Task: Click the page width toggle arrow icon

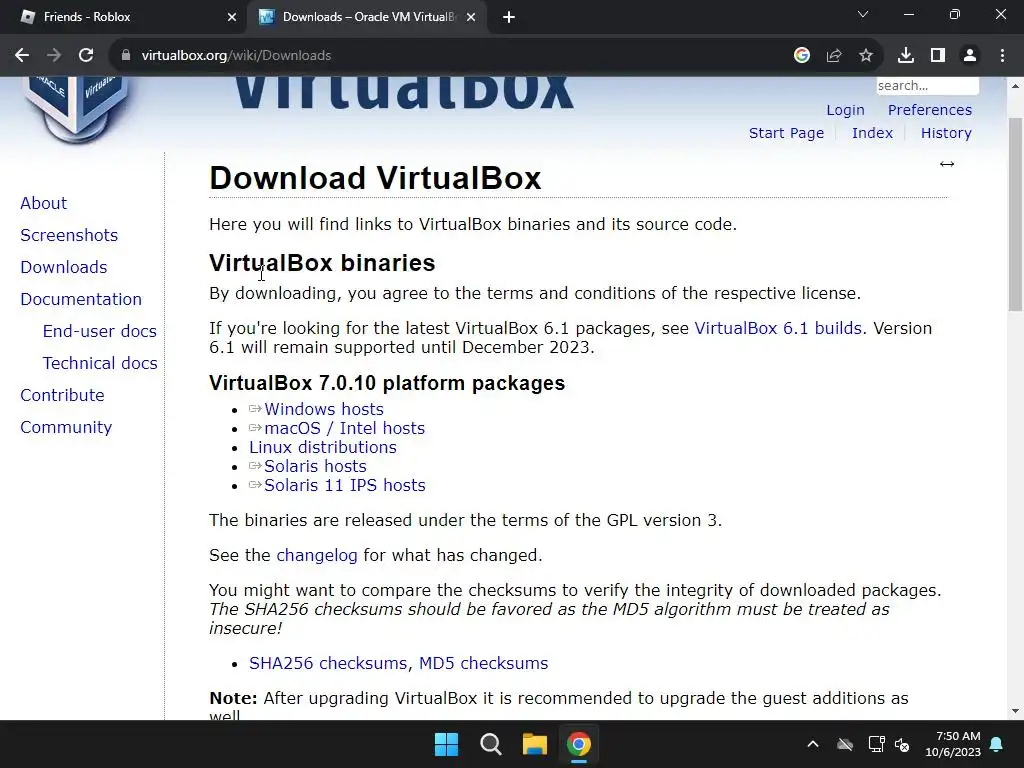Action: click(x=947, y=164)
